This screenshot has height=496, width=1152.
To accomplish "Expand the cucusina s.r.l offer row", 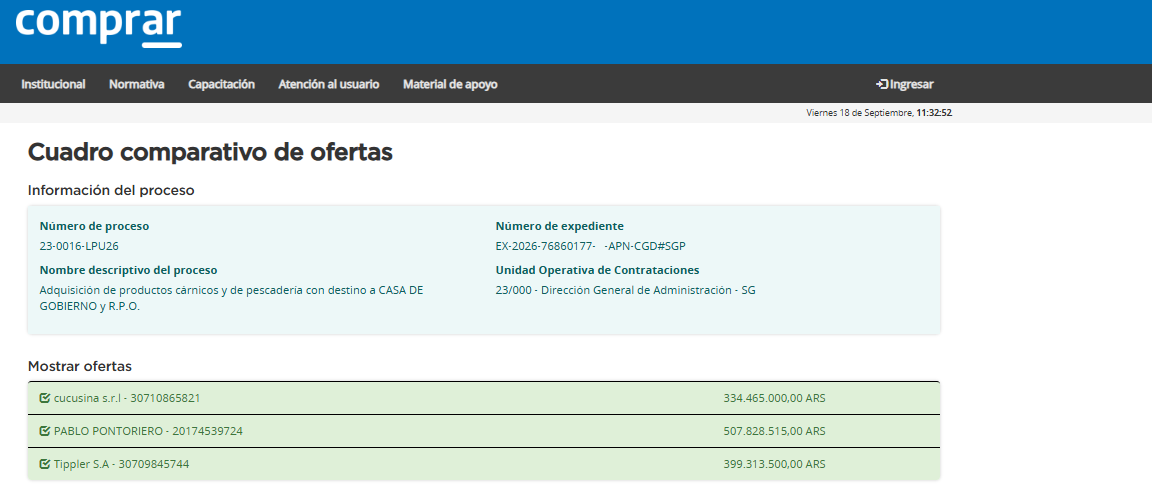I will (483, 398).
